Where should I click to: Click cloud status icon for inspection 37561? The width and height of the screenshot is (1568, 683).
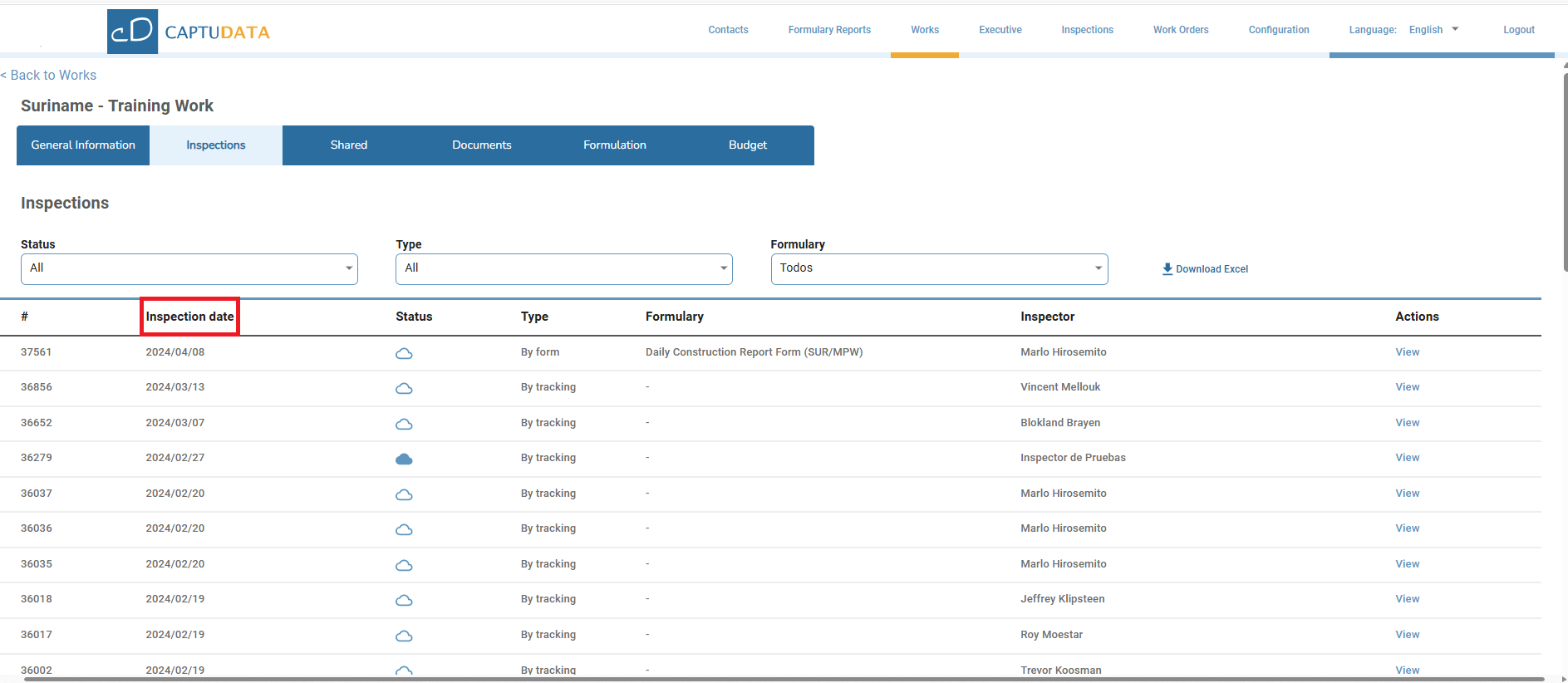[404, 353]
